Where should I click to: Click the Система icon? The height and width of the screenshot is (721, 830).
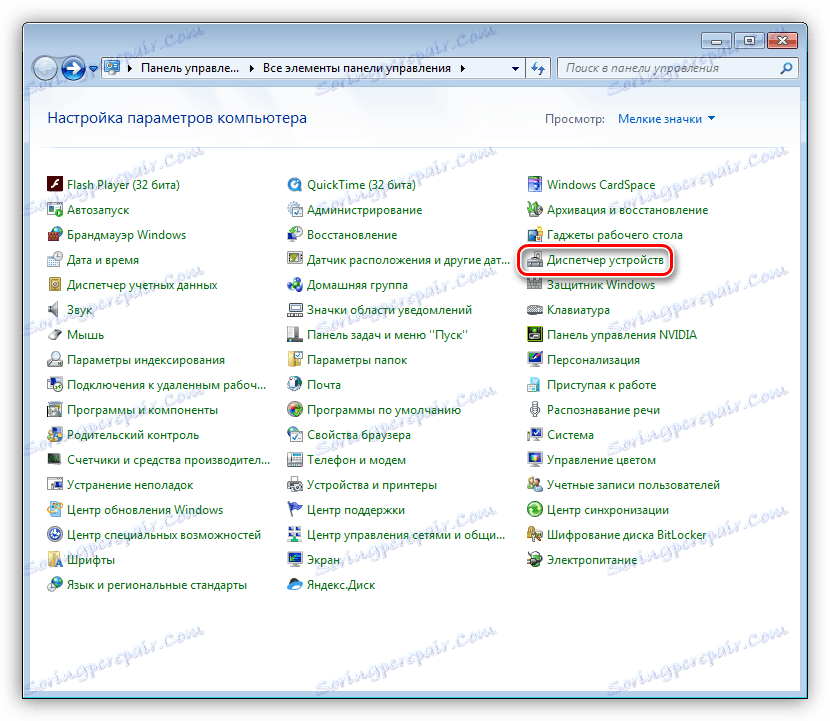(535, 435)
